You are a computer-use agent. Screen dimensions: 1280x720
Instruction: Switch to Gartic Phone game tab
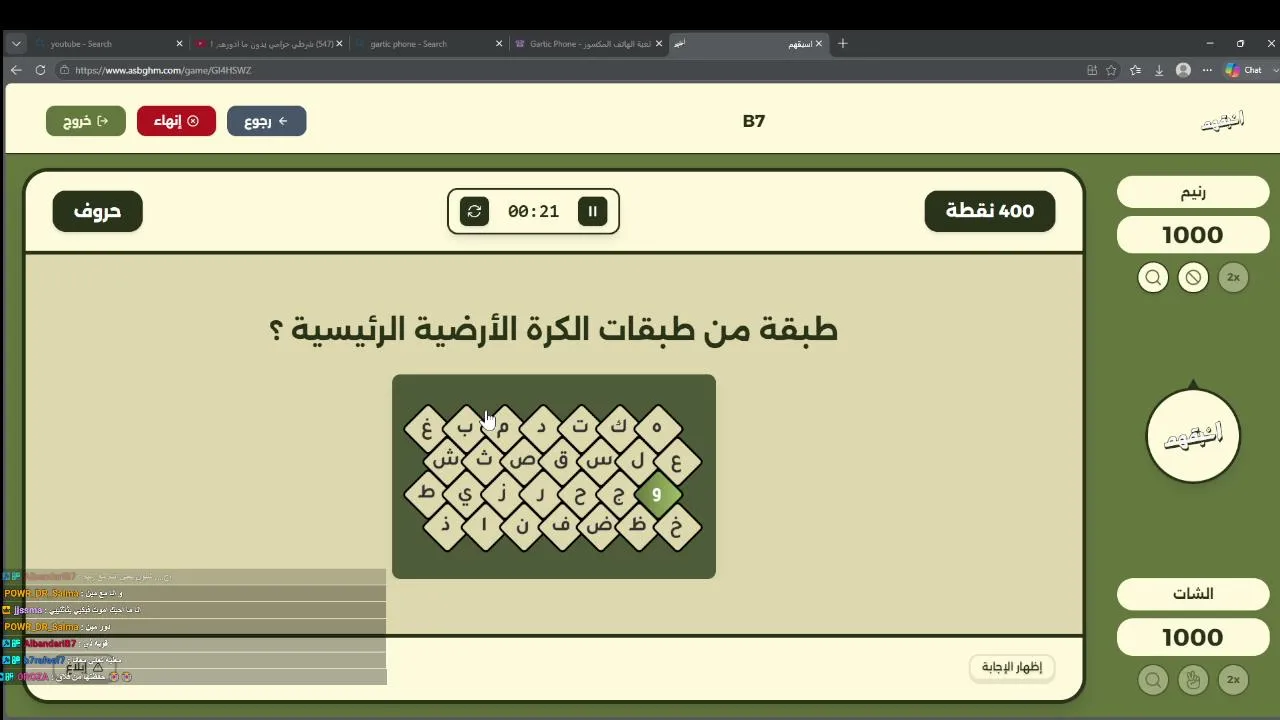click(588, 44)
